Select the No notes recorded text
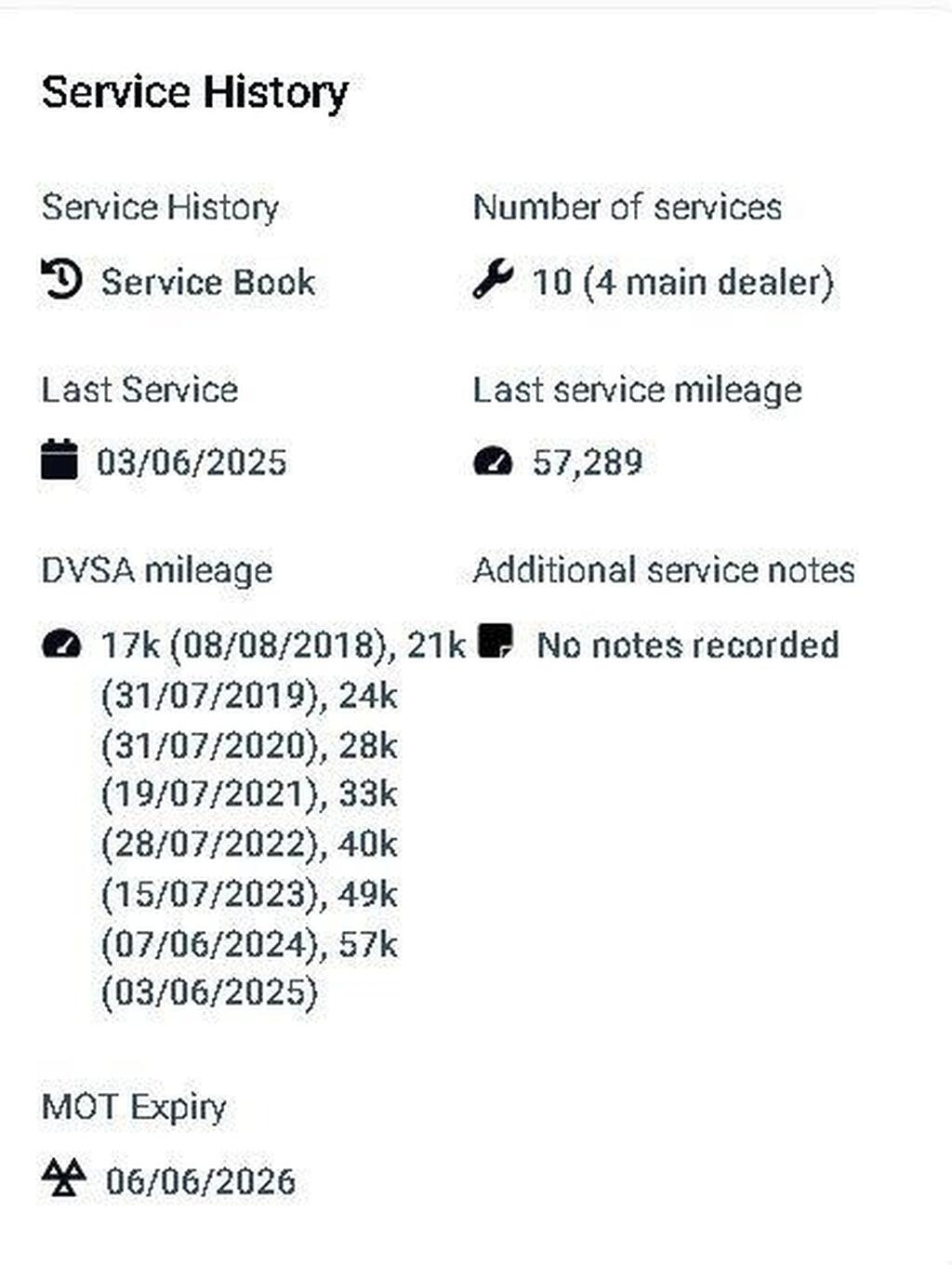 point(688,645)
